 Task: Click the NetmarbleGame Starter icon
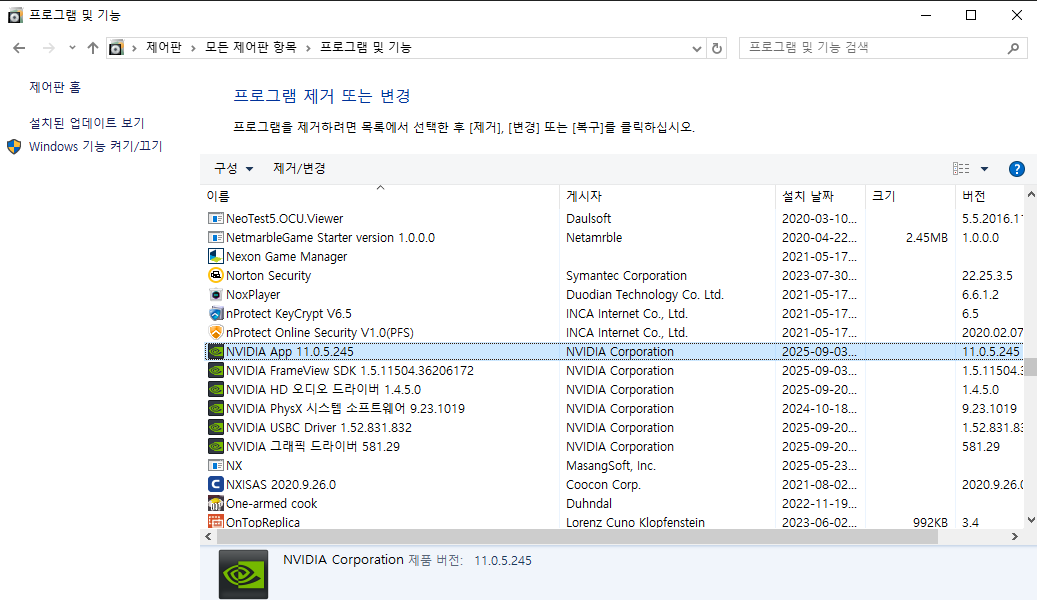[x=215, y=237]
